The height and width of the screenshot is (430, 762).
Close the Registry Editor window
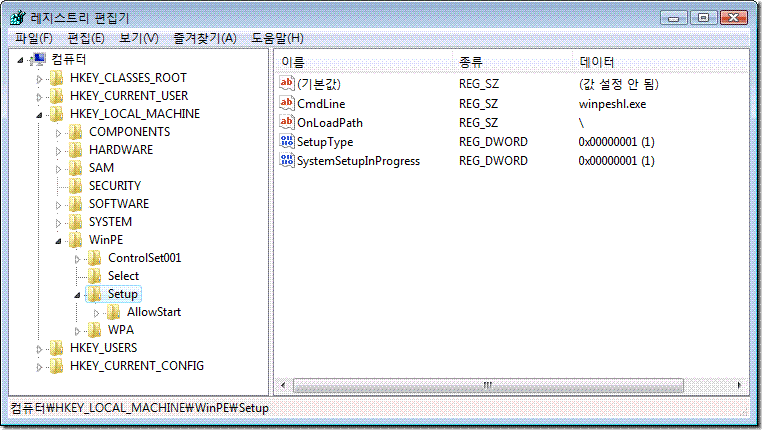[x=734, y=18]
